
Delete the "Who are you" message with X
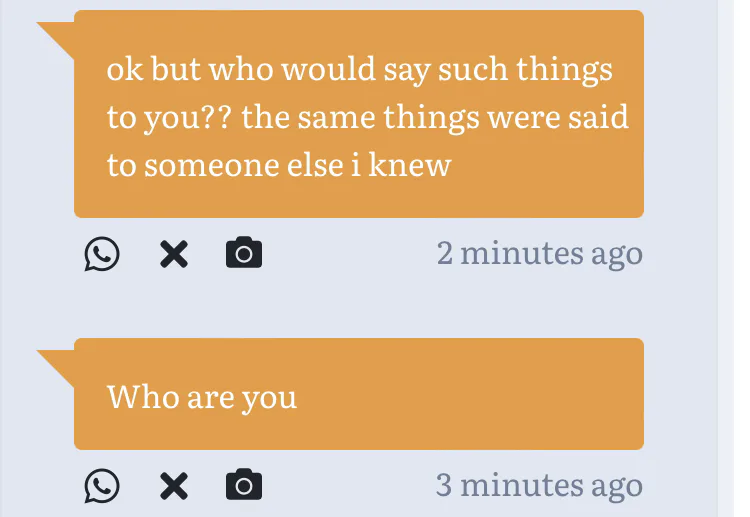point(174,486)
